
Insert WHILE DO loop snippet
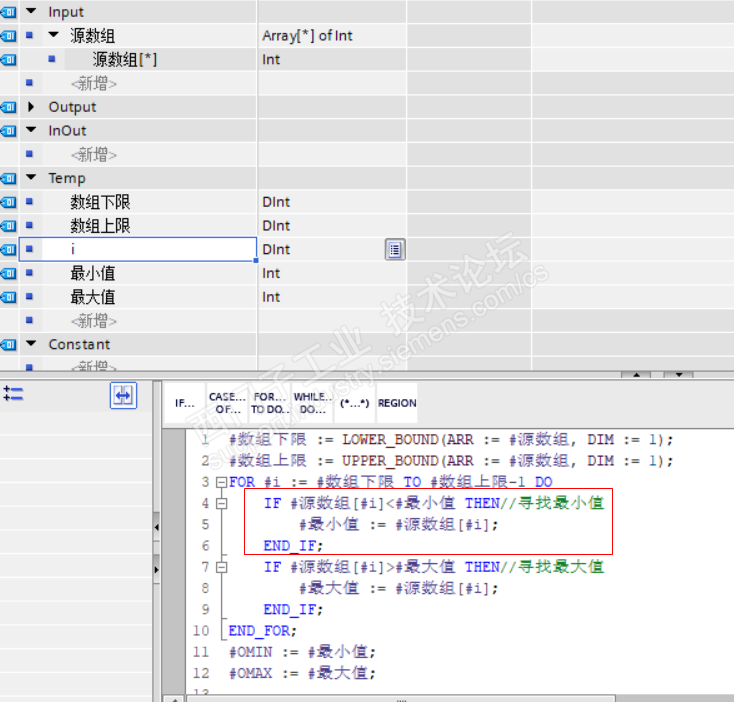click(x=312, y=403)
